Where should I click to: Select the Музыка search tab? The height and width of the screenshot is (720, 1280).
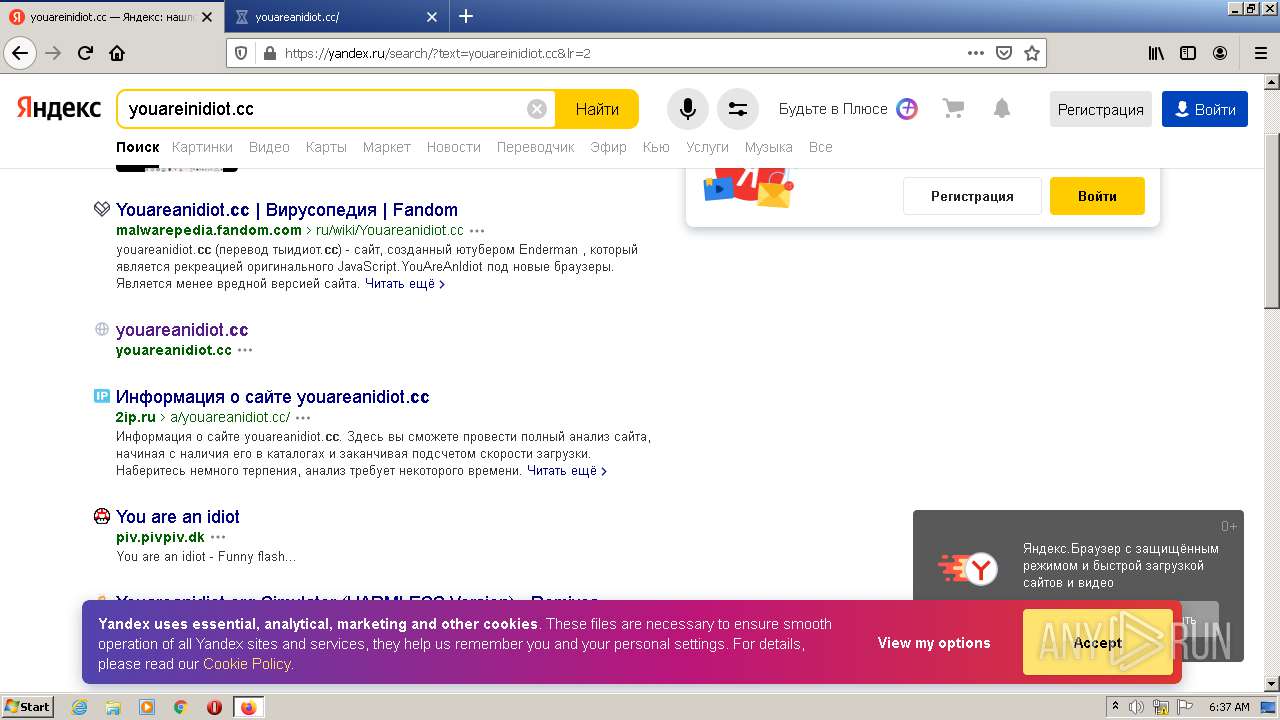[x=769, y=147]
